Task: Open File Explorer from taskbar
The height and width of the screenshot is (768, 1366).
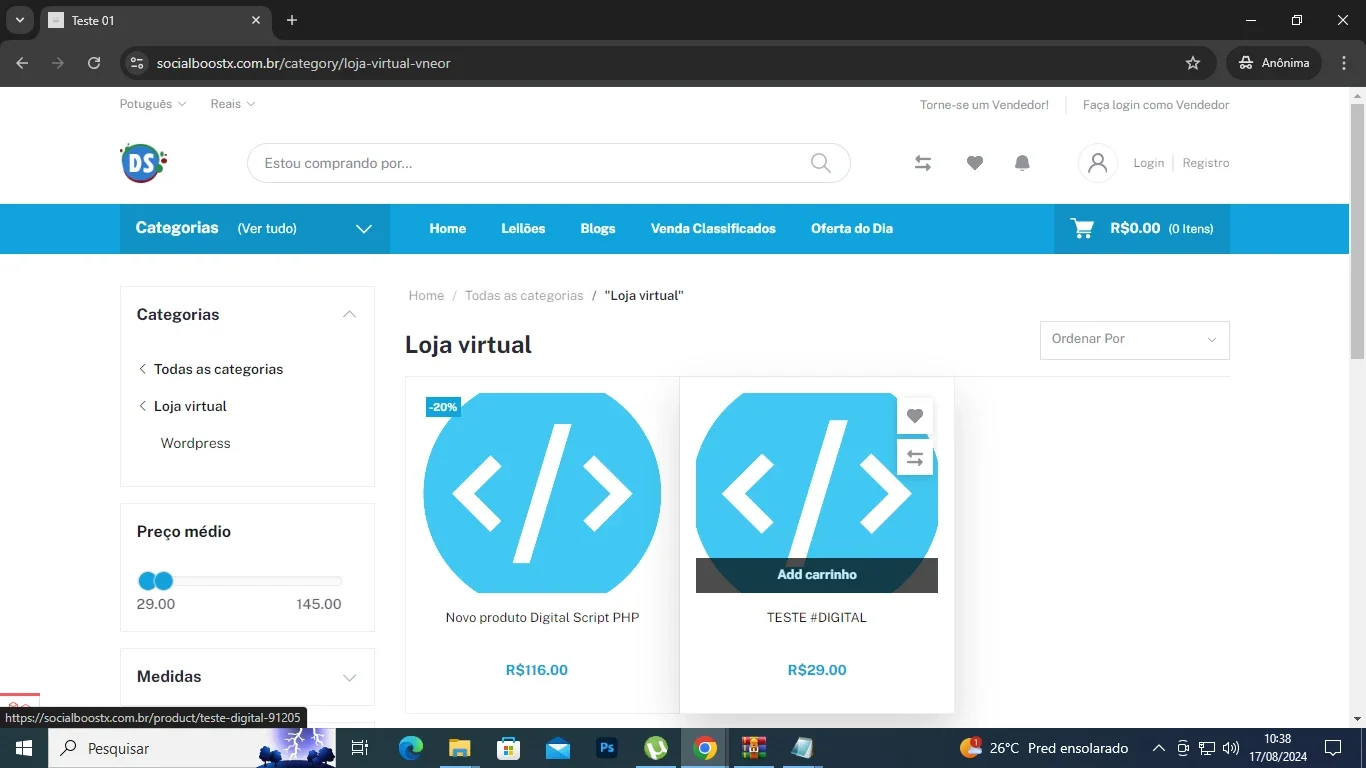Action: (x=459, y=748)
